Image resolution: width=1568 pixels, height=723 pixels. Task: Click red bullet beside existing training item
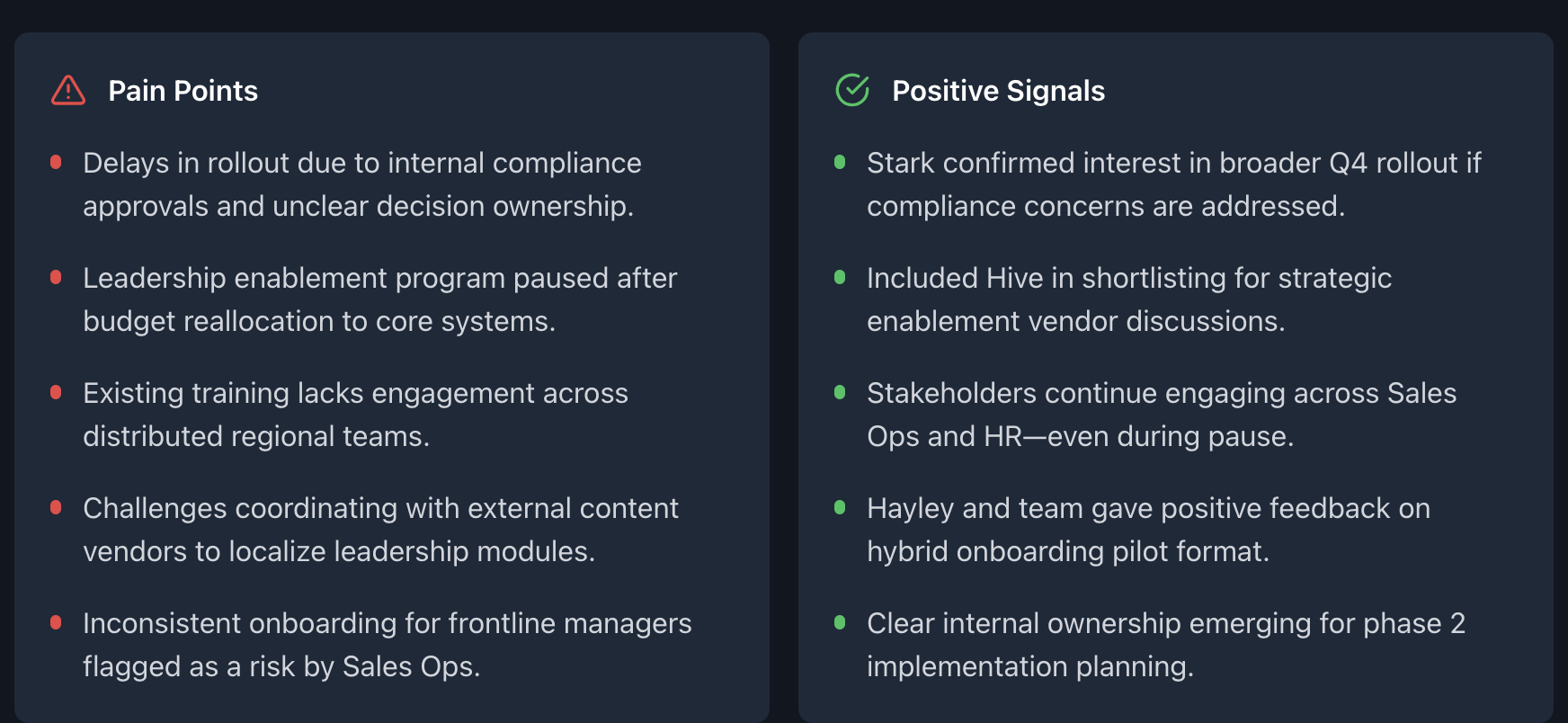56,392
